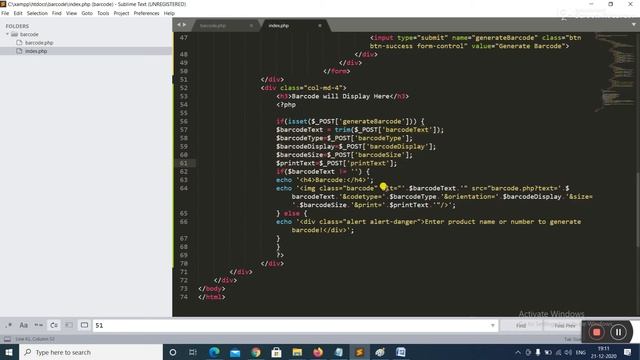Open Cortana from the taskbar

(173, 352)
